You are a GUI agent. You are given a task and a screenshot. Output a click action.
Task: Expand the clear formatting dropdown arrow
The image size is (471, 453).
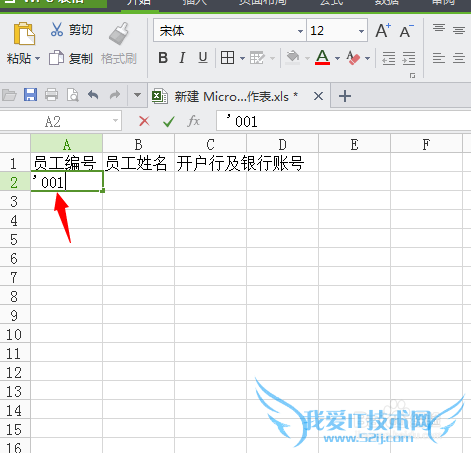(367, 58)
